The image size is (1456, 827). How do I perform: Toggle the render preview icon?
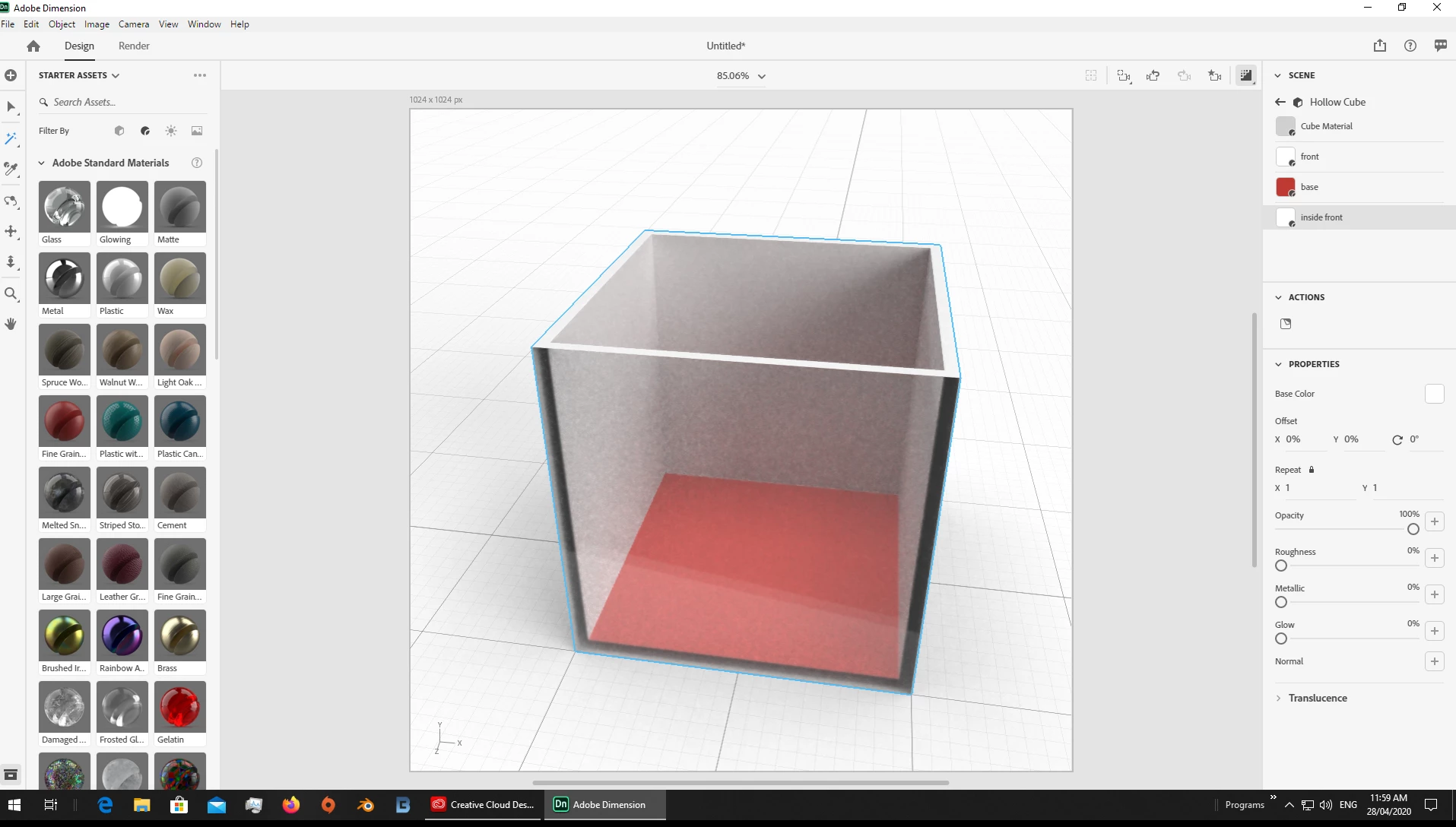click(1246, 75)
